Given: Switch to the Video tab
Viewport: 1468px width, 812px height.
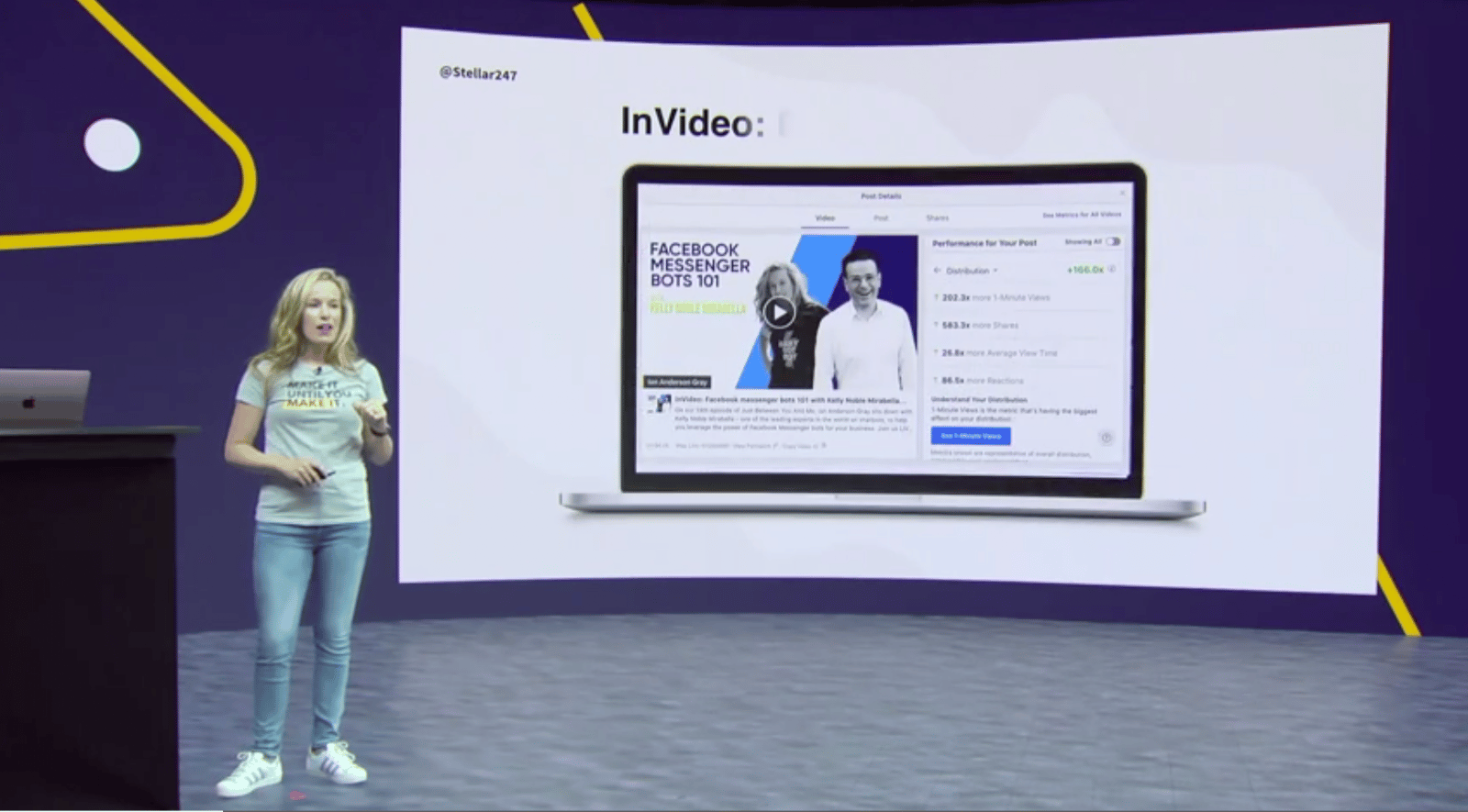Looking at the screenshot, I should (x=825, y=218).
